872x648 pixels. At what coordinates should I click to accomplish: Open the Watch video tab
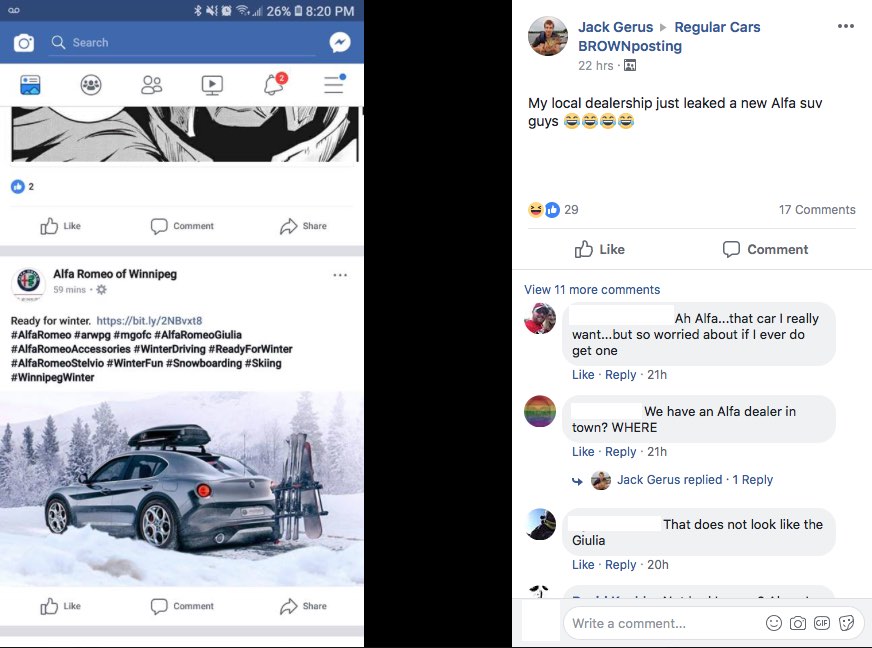[212, 86]
